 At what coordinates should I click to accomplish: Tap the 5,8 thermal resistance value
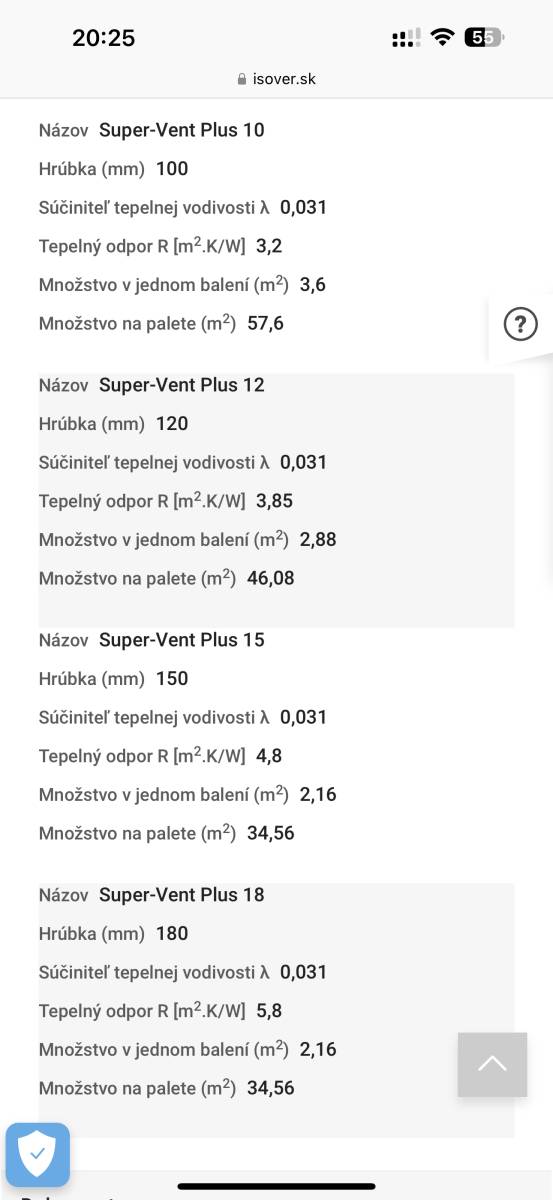269,1011
